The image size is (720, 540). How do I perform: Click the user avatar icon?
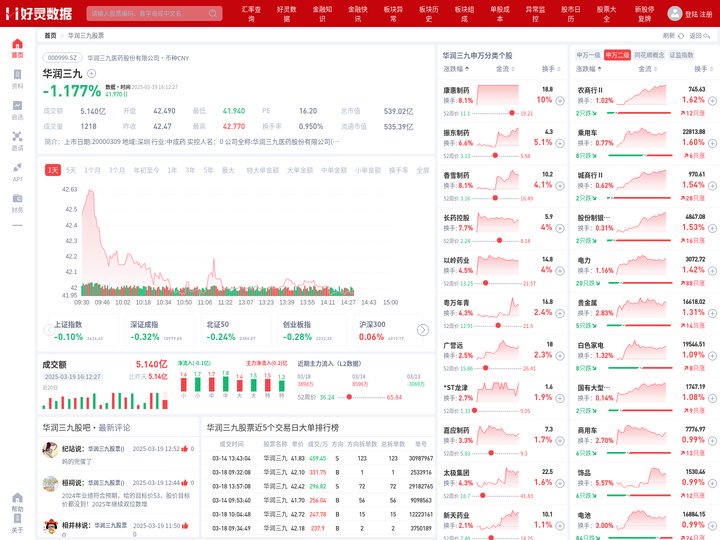[675, 13]
